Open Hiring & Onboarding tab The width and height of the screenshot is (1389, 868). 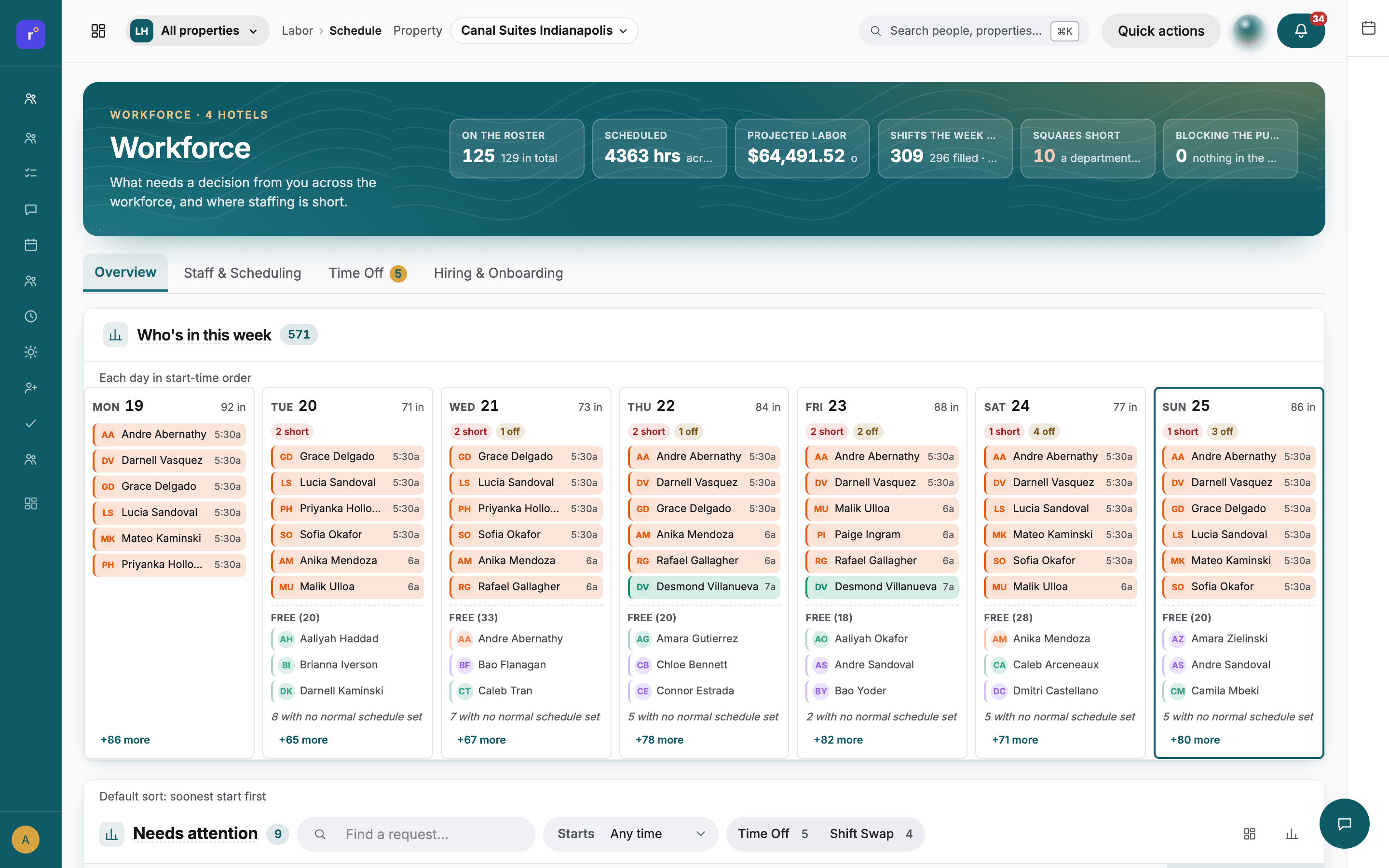498,273
